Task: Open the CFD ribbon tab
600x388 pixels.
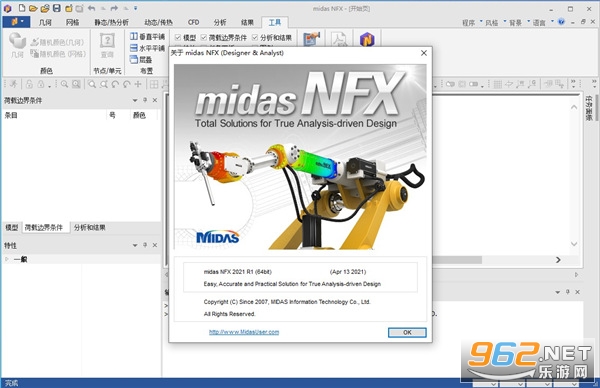Action: (194, 23)
